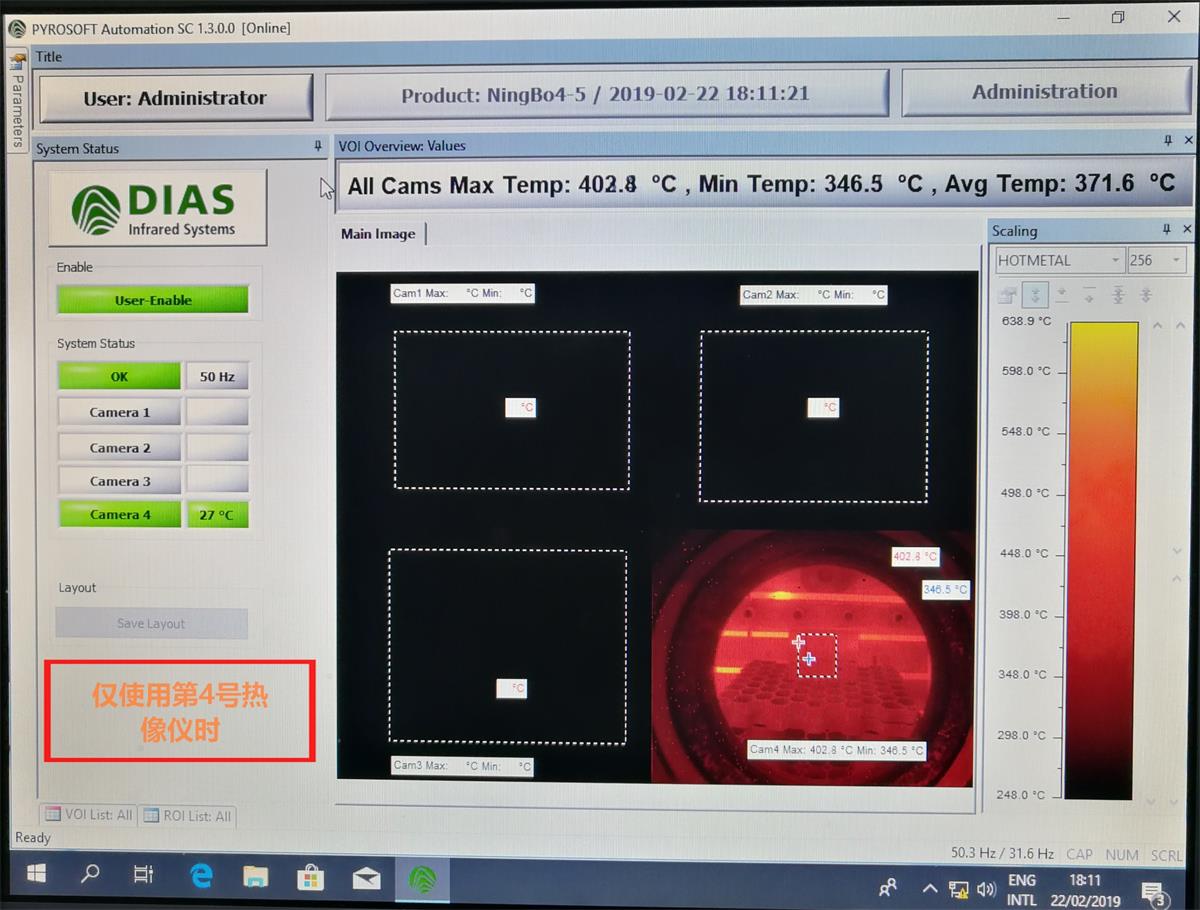The image size is (1200, 910).
Task: Click the PYROSOFT icon in the taskbar
Action: (x=423, y=877)
